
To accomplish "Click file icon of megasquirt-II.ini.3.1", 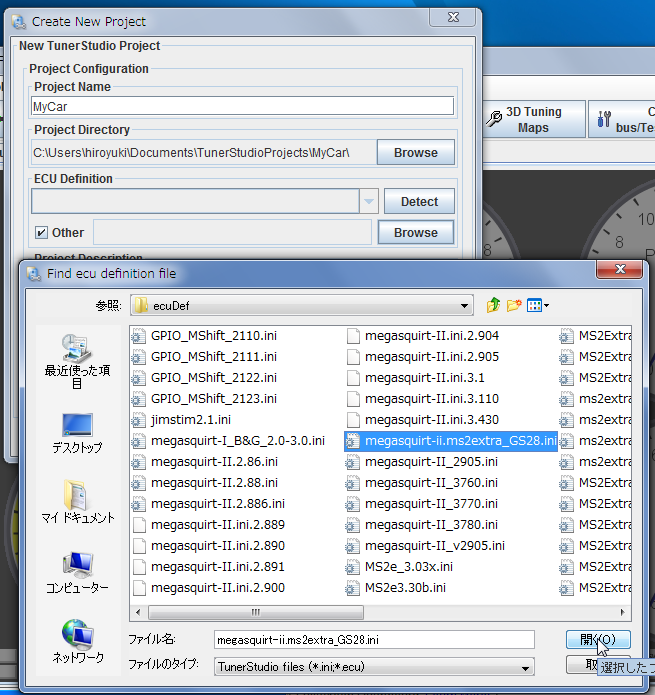I will (x=353, y=378).
